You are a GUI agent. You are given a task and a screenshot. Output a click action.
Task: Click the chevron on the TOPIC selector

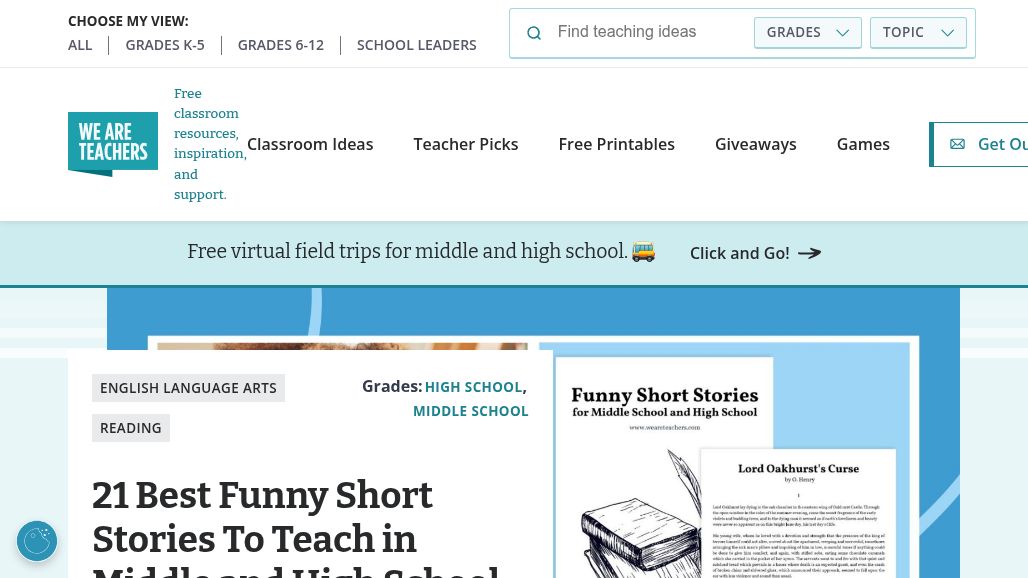[947, 32]
